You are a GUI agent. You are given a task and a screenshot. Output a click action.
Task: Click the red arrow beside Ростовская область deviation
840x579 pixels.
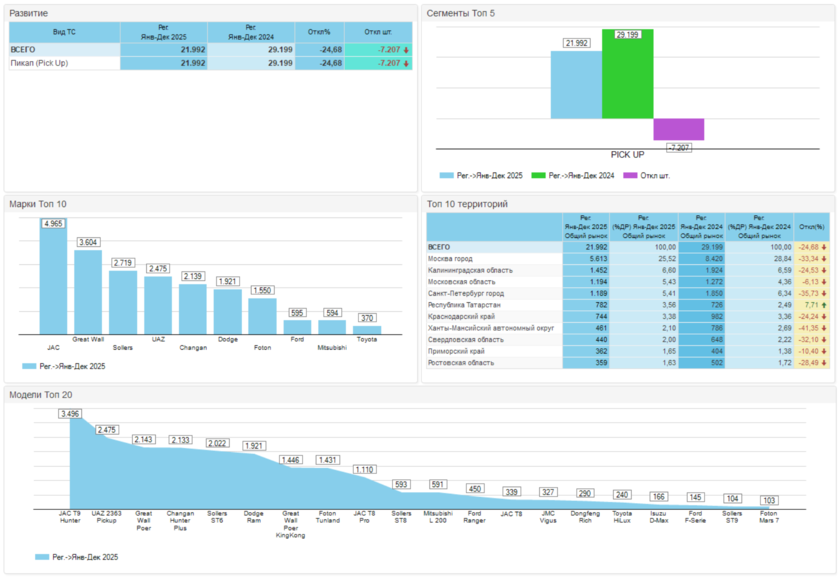pyautogui.click(x=823, y=362)
